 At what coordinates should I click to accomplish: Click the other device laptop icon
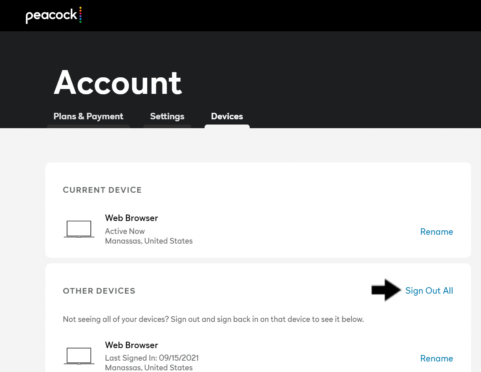[x=79, y=356]
